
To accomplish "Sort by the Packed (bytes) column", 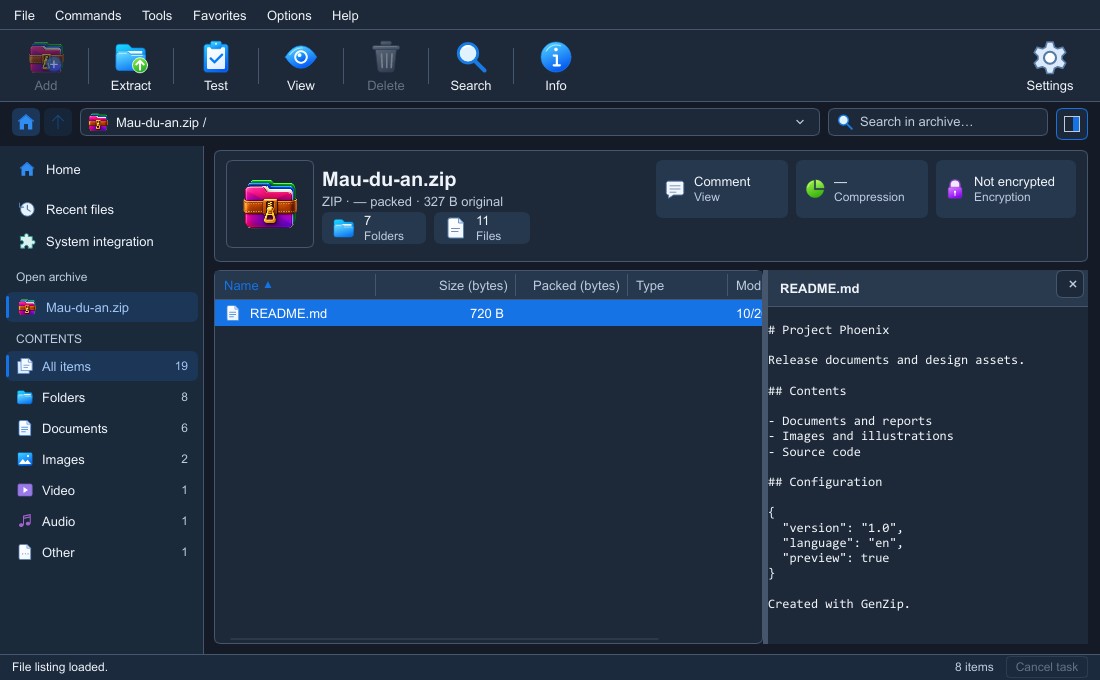I will 572,286.
